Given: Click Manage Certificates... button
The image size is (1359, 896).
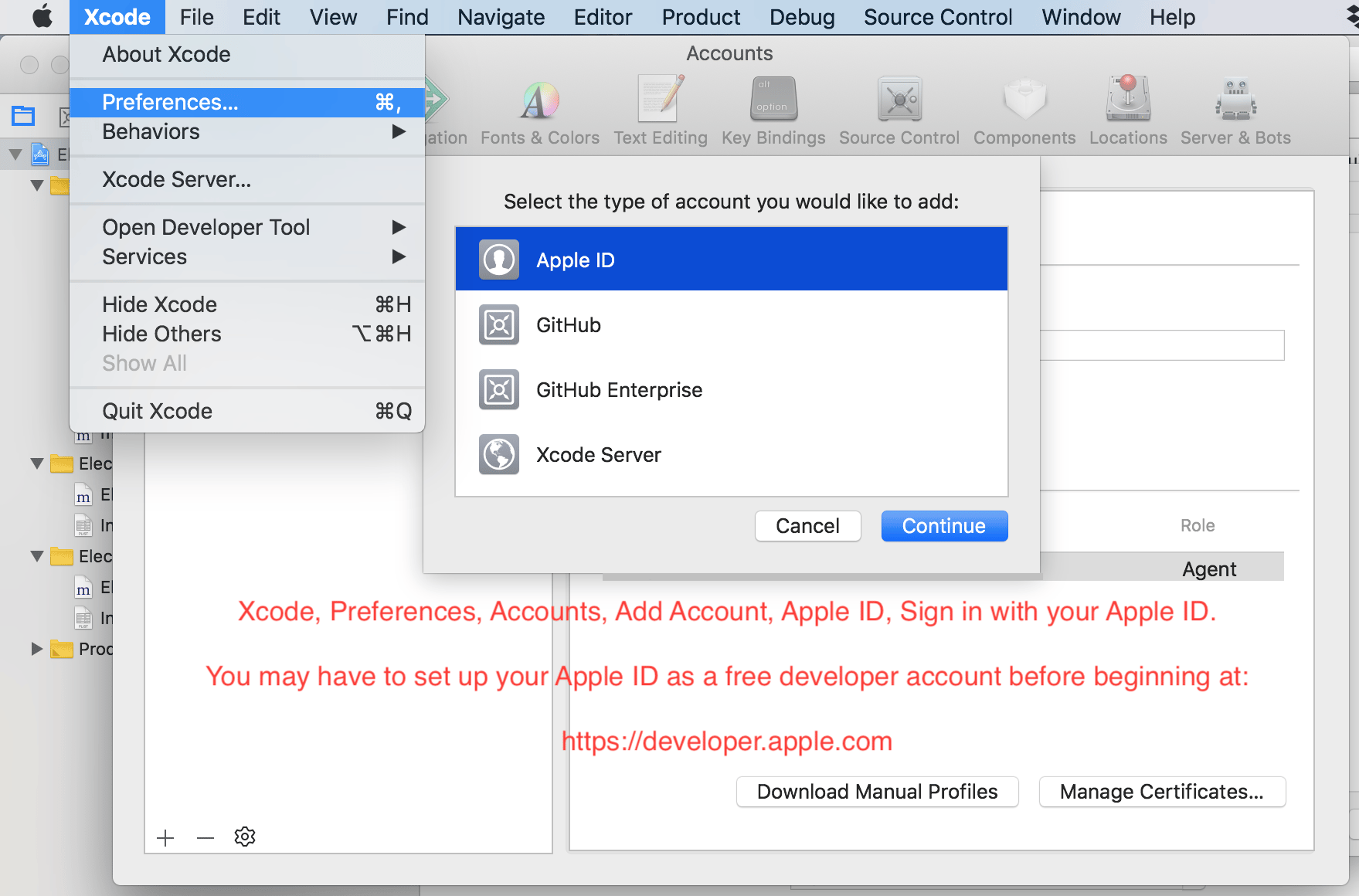Looking at the screenshot, I should [1162, 792].
